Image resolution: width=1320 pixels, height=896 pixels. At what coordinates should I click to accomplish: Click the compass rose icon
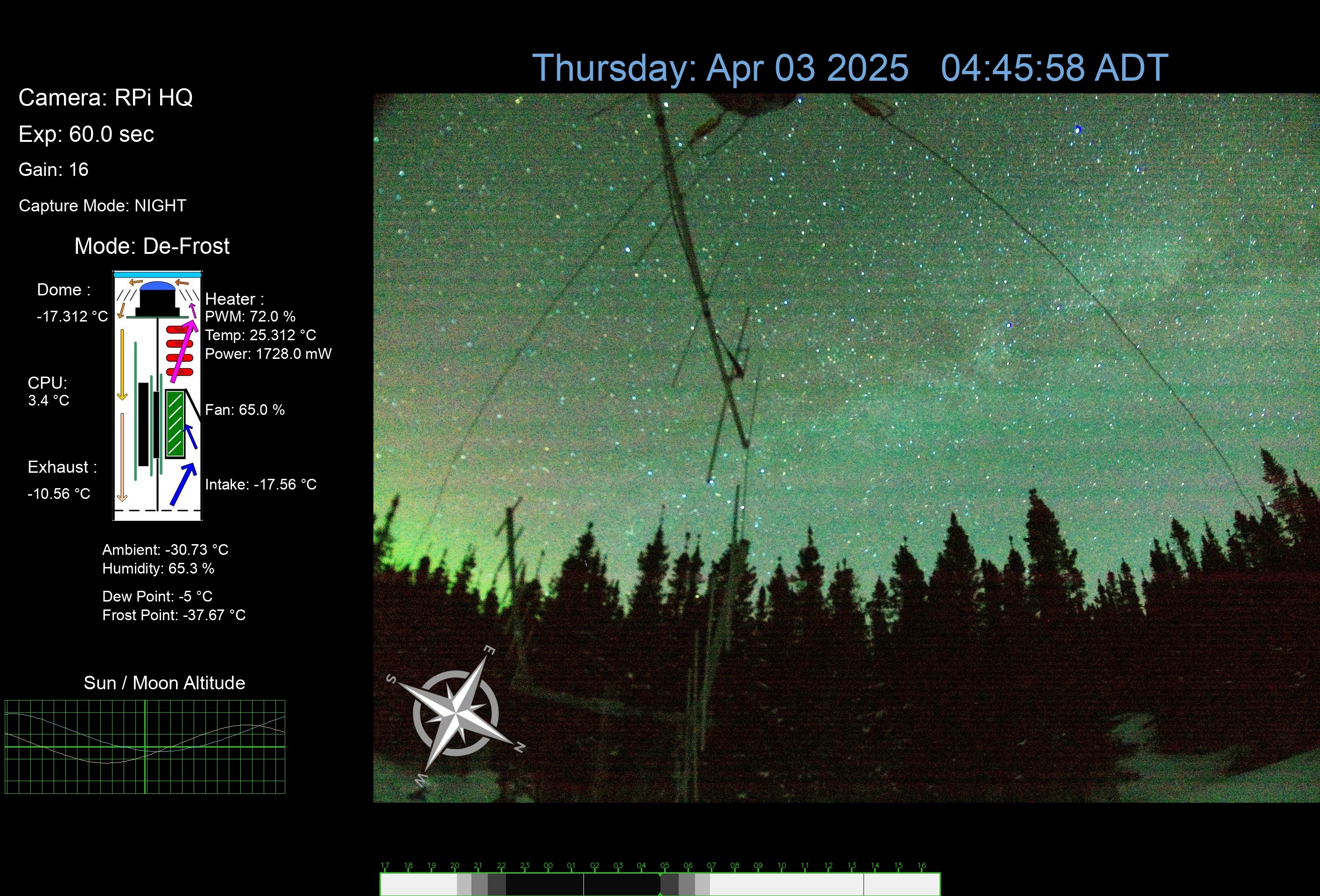tap(456, 713)
